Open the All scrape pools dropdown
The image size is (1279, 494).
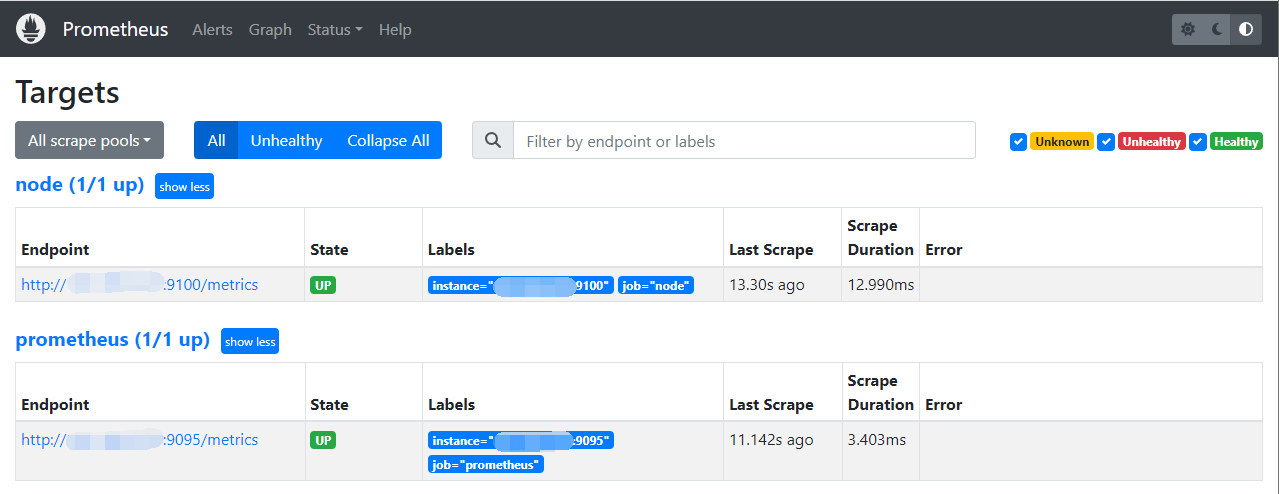(x=89, y=141)
